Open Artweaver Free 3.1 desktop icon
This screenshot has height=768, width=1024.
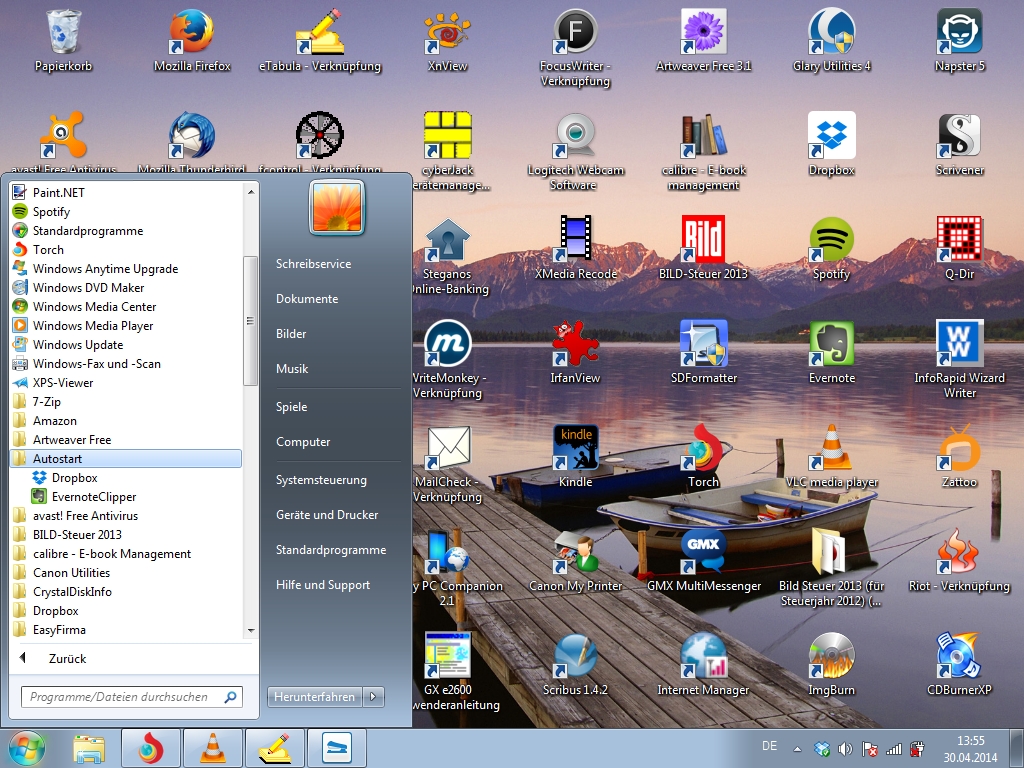[703, 40]
